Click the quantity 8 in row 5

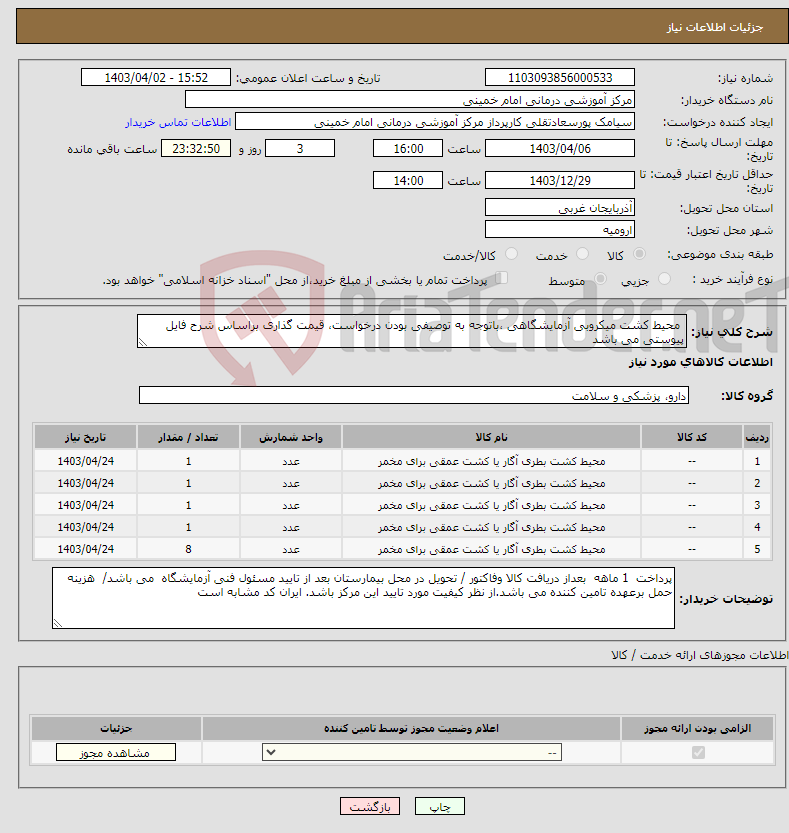[x=188, y=549]
